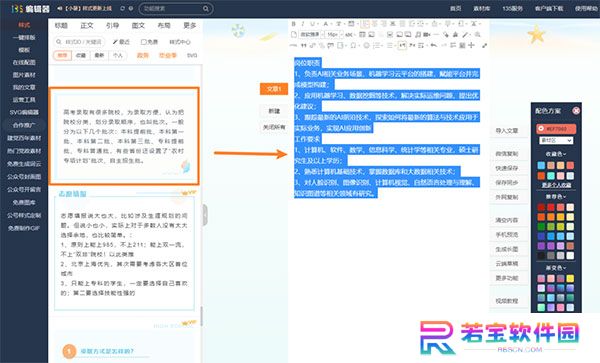
Task: Insert quotation mark blockquote
Action: (x=303, y=46)
